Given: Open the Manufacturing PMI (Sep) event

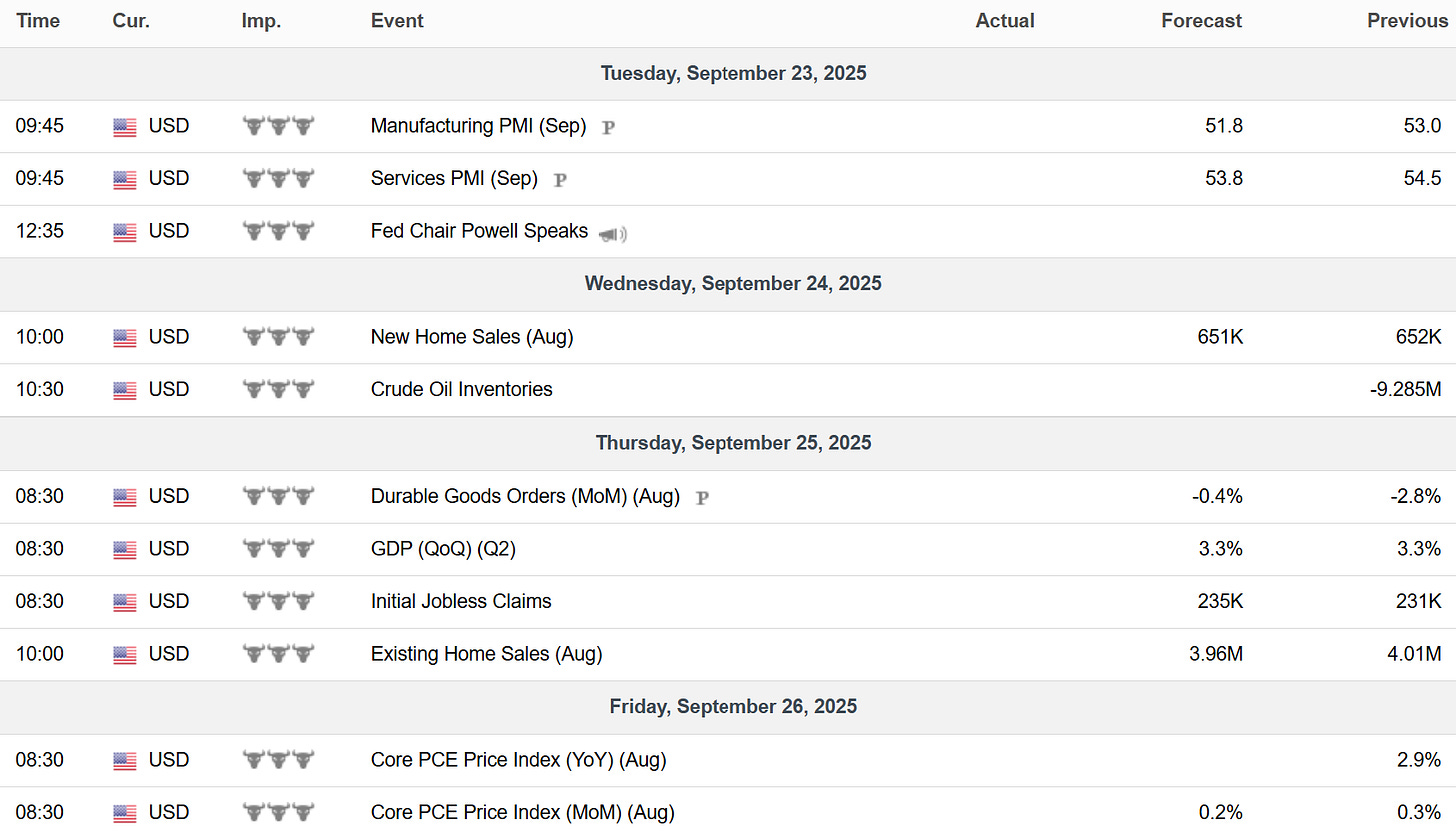Looking at the screenshot, I should pos(478,126).
